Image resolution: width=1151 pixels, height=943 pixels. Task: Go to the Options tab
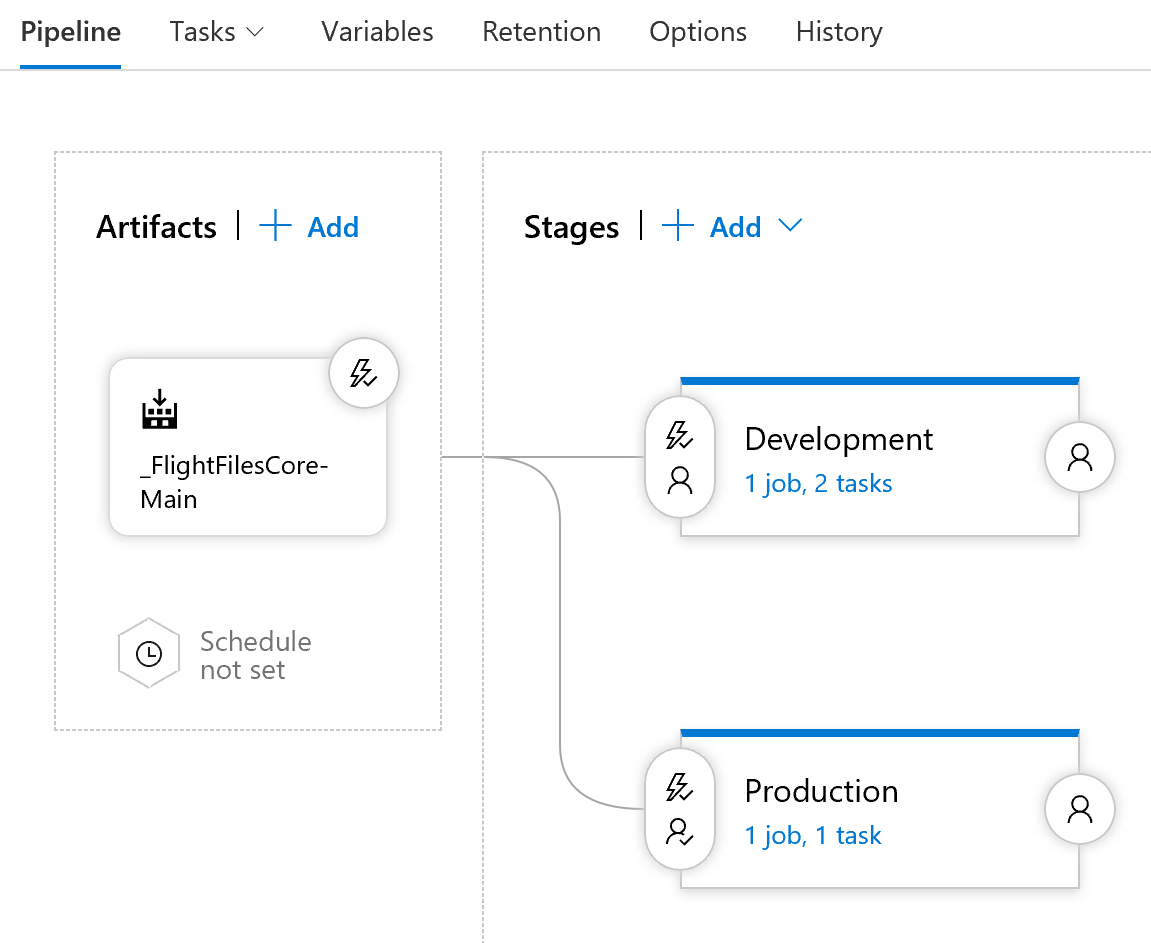(x=698, y=32)
